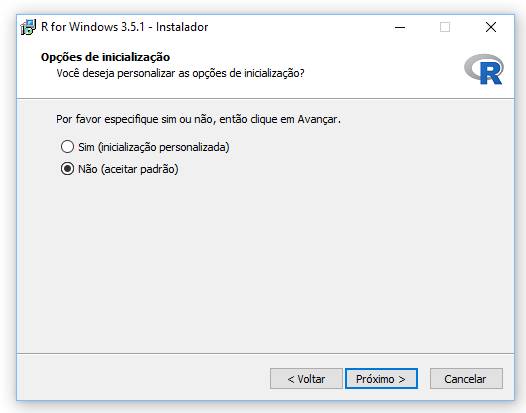Minimize the R for Windows installer

pos(400,27)
